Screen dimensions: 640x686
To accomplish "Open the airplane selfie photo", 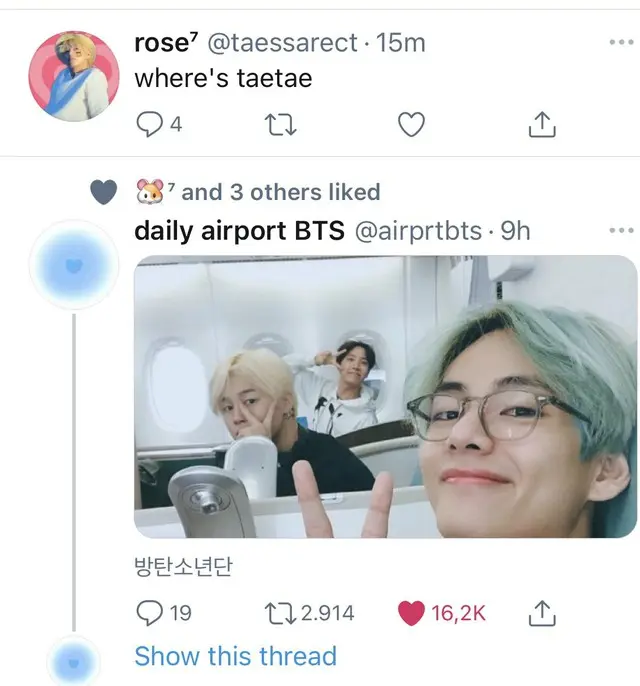I will pos(385,396).
